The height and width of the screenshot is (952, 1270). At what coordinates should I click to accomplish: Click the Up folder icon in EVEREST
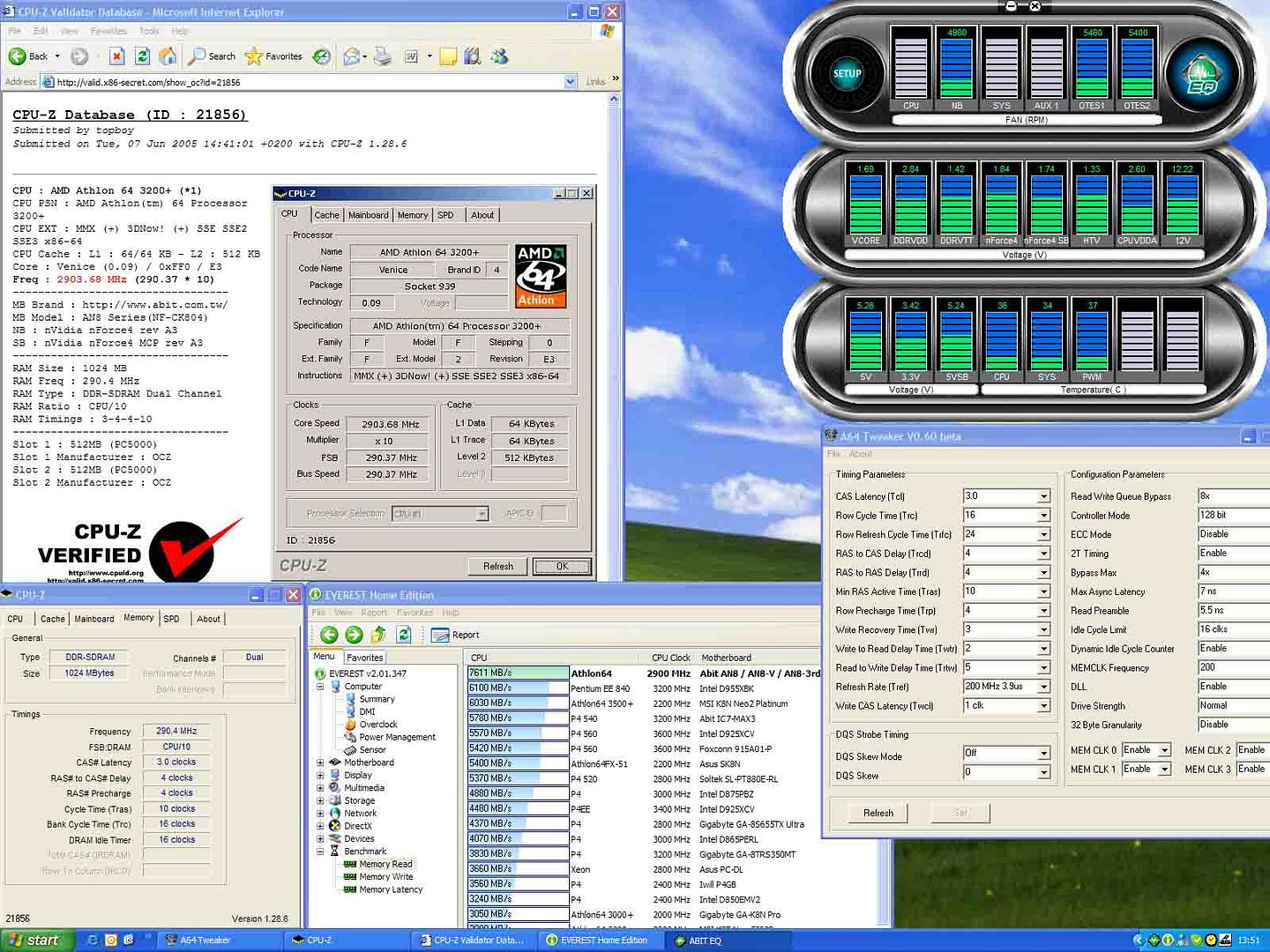[378, 635]
